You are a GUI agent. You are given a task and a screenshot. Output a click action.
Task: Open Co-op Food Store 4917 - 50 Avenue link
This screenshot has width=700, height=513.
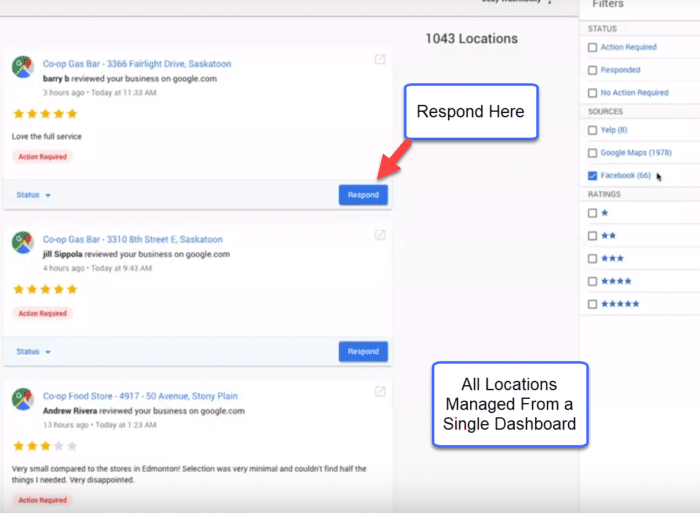point(140,396)
